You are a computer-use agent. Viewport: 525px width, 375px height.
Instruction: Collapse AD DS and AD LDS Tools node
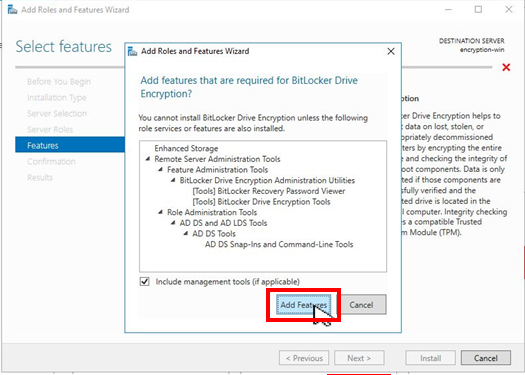pos(173,223)
